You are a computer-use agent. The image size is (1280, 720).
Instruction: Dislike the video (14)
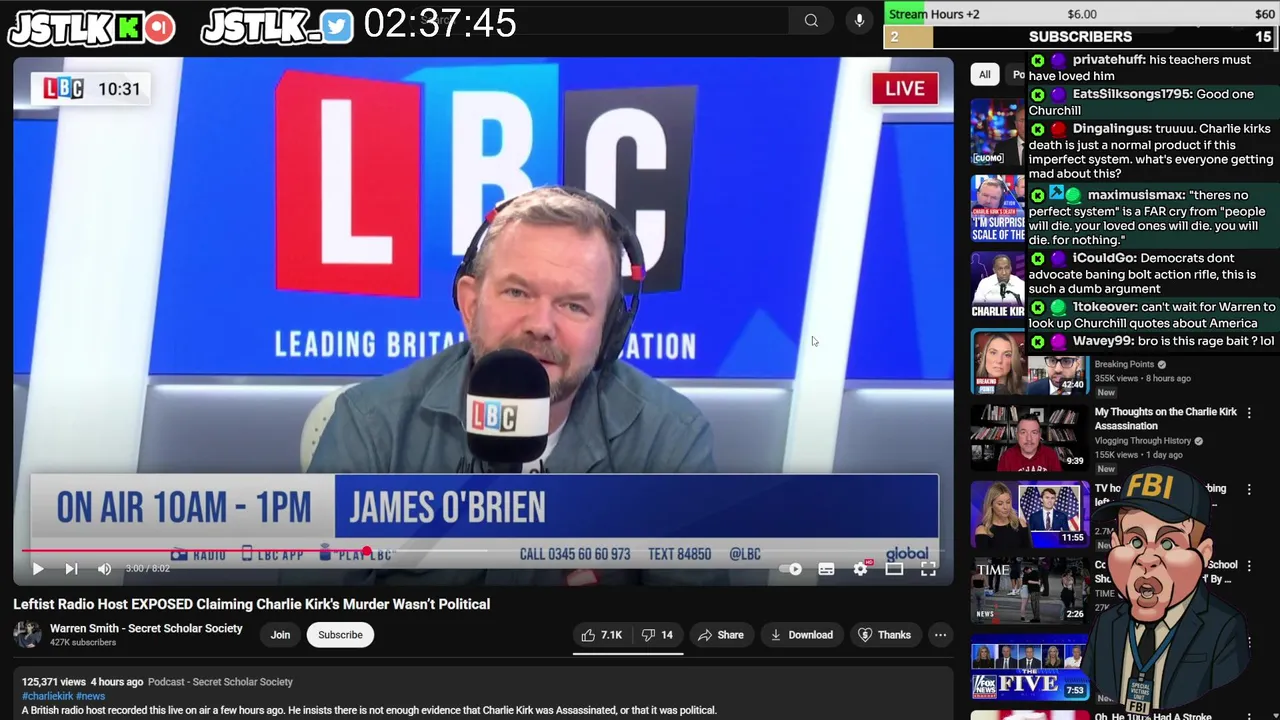658,635
